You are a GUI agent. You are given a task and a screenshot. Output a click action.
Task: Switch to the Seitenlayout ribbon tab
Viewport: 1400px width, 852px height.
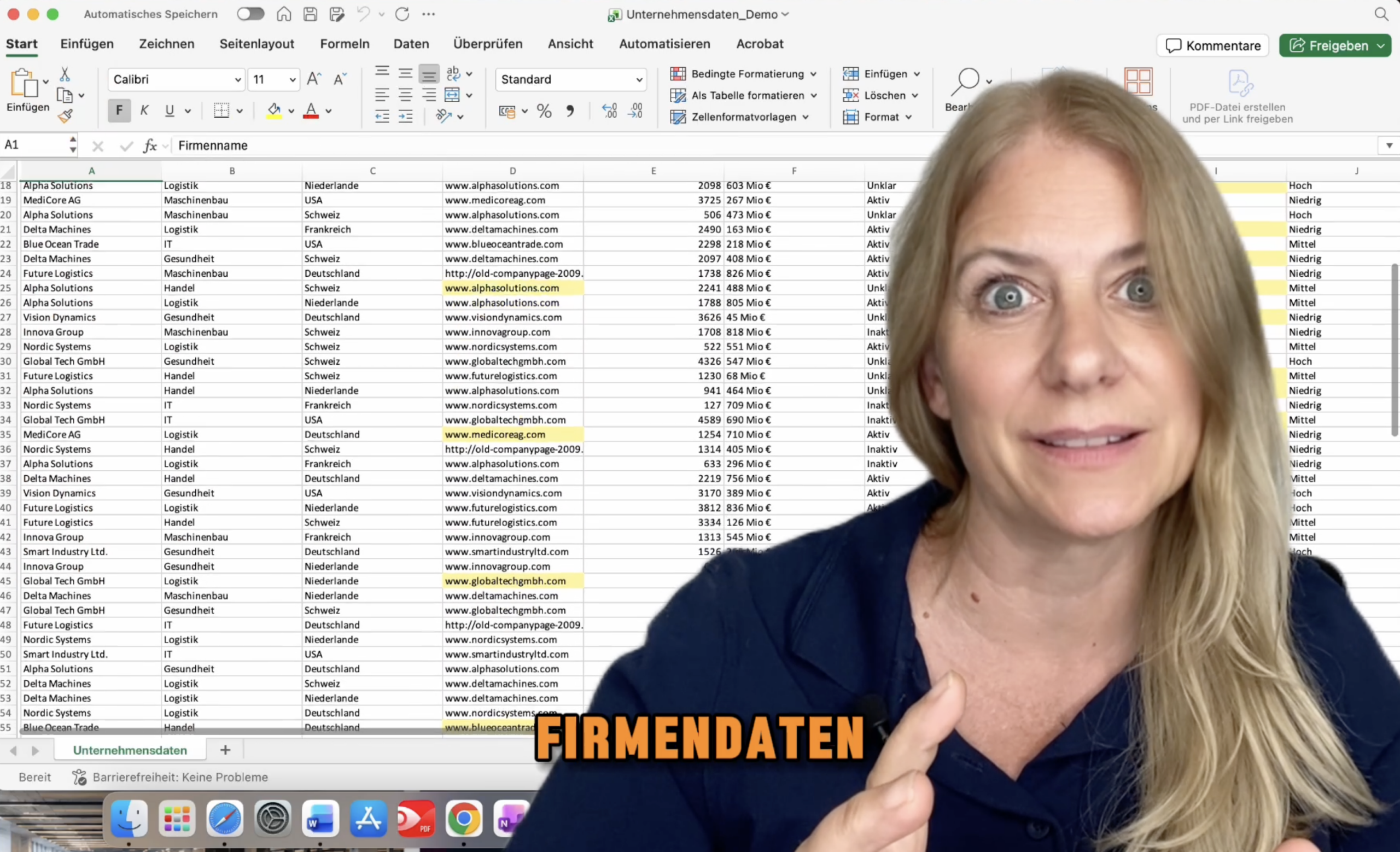[x=257, y=44]
